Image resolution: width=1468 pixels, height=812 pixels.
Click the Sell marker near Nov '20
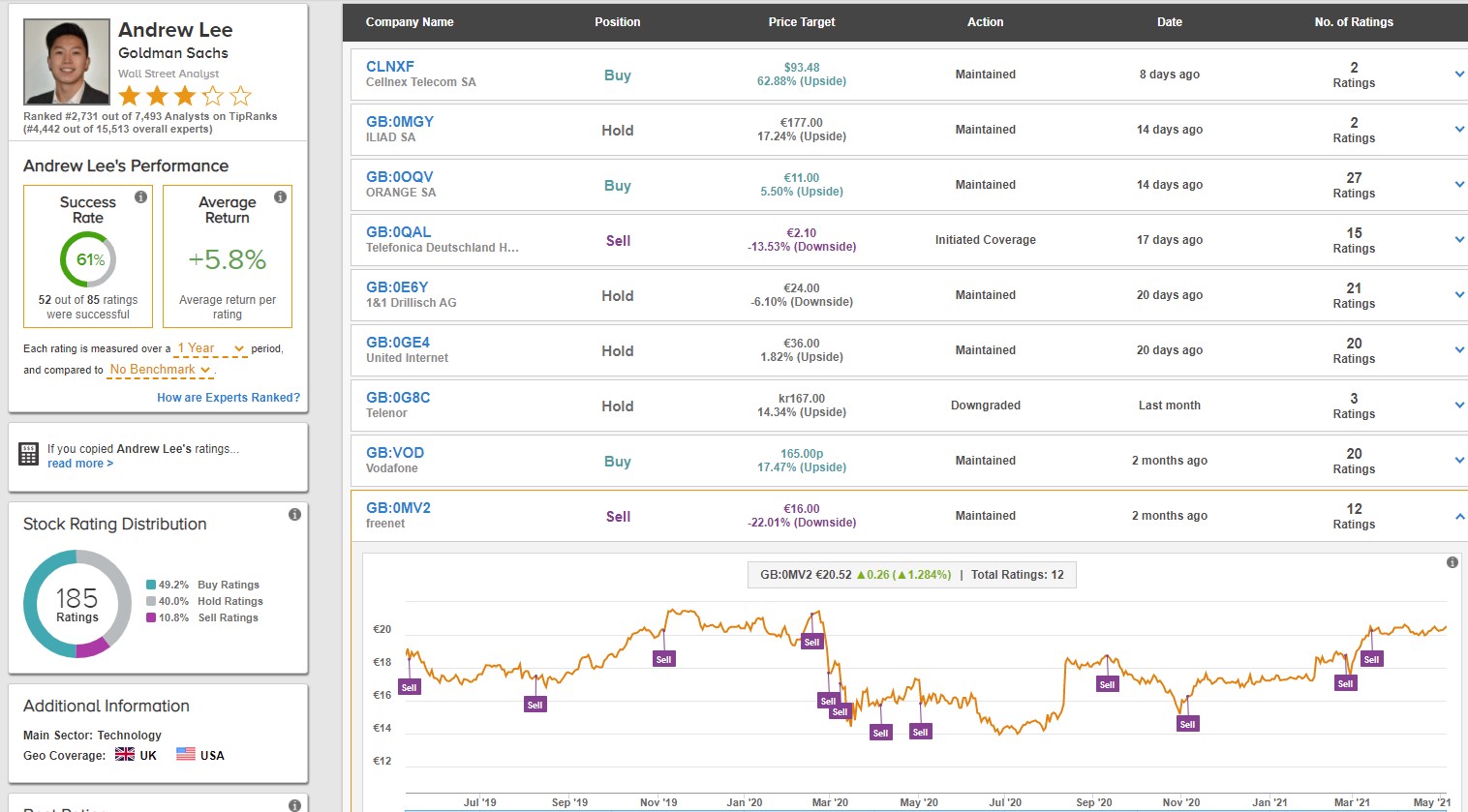tap(1187, 724)
